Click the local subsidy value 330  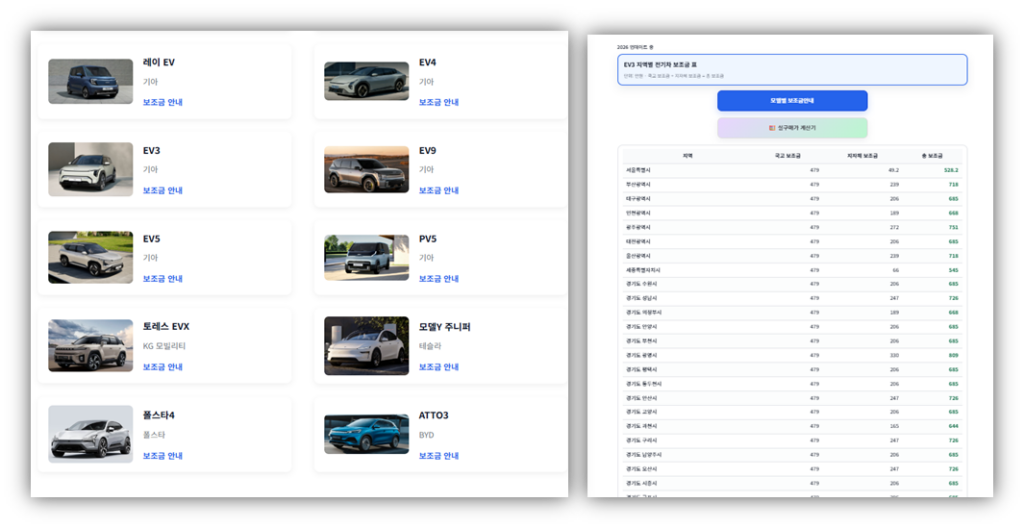click(x=895, y=355)
